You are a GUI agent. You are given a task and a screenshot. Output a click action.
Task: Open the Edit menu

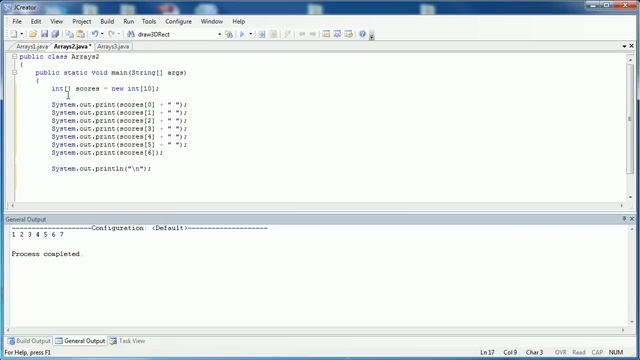tap(36, 21)
